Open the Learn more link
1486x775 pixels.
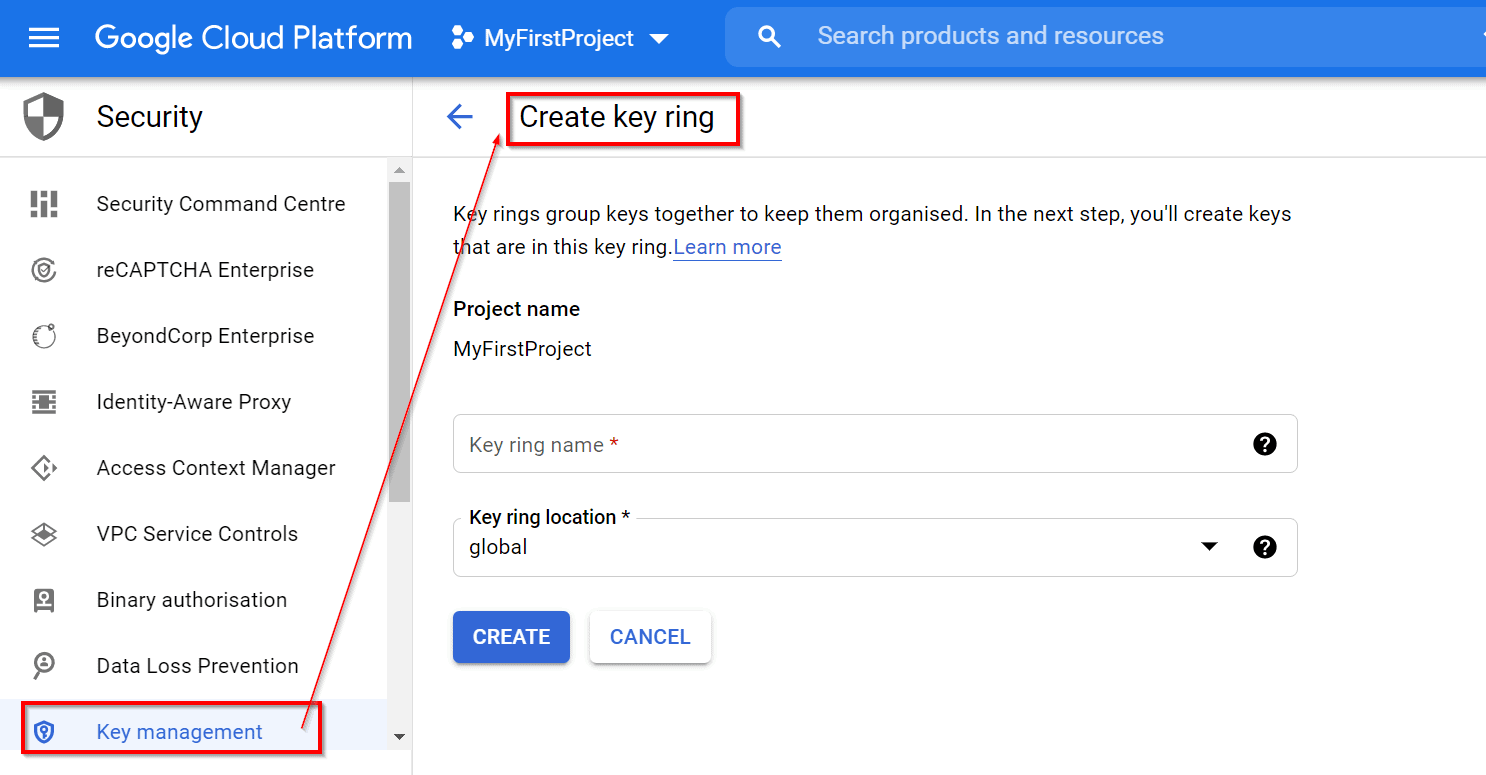pyautogui.click(x=727, y=247)
